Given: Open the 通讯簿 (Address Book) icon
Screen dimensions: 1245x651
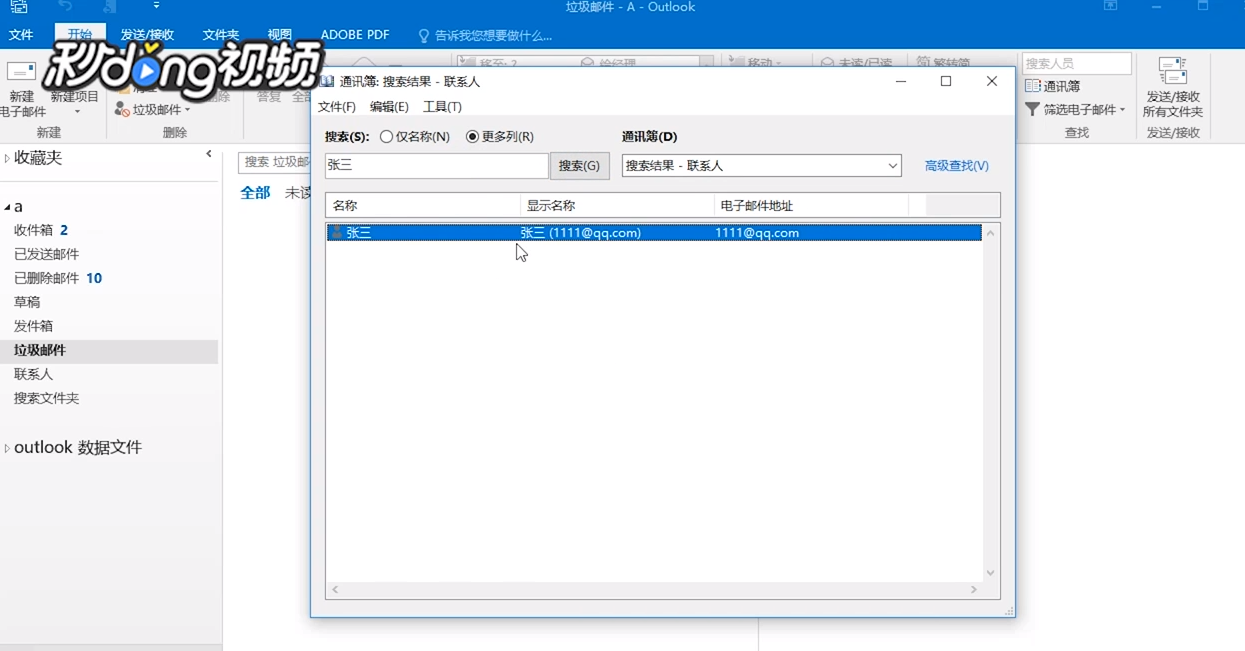Looking at the screenshot, I should click(x=1033, y=83).
